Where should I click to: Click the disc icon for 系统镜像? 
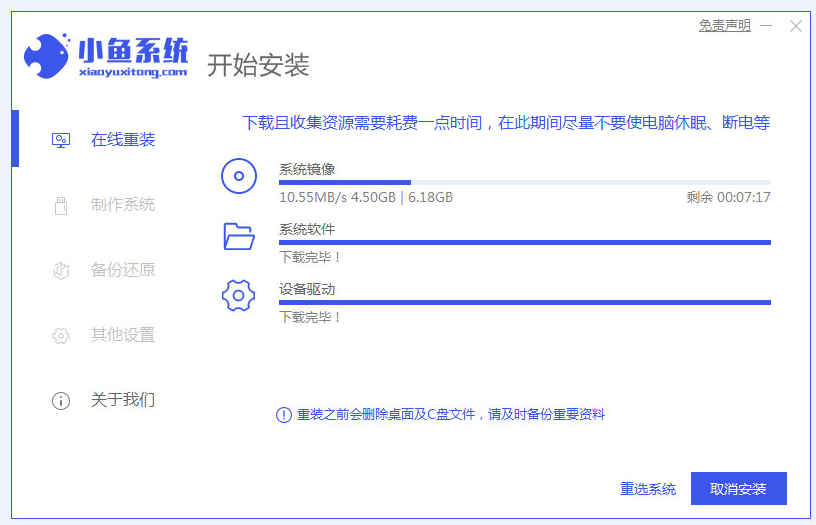pyautogui.click(x=238, y=178)
